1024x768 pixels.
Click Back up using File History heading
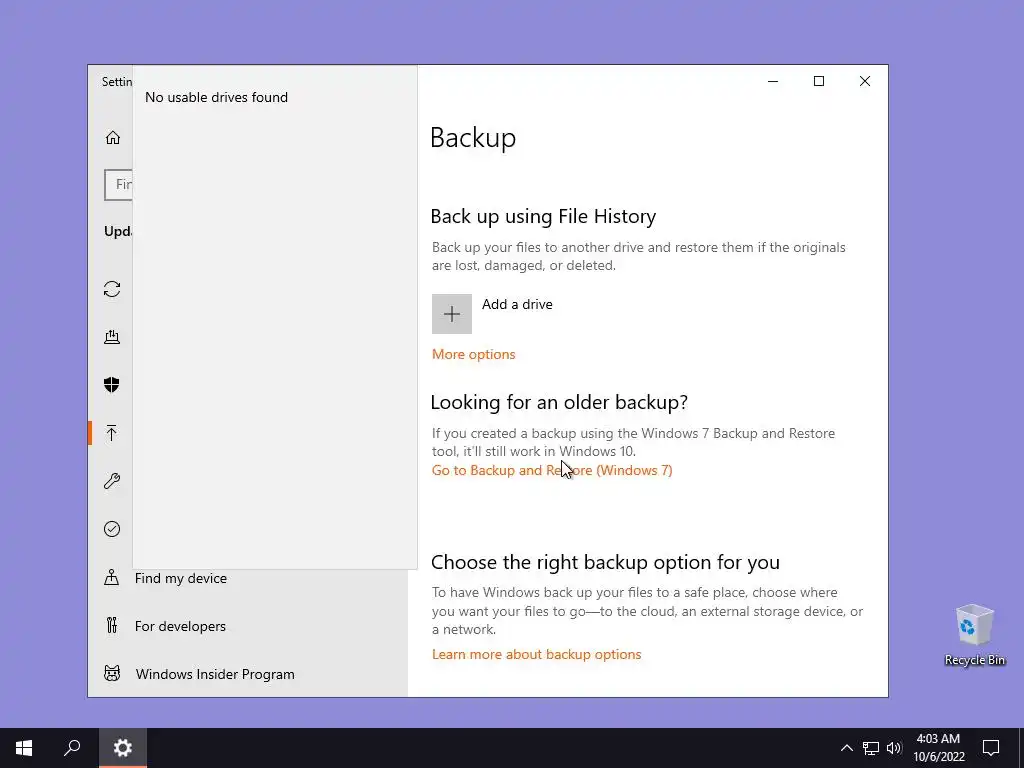click(x=543, y=216)
